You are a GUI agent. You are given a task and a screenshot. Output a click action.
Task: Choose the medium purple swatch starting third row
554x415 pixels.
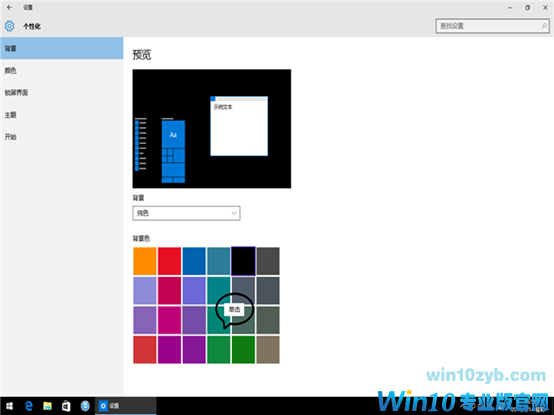pos(145,320)
